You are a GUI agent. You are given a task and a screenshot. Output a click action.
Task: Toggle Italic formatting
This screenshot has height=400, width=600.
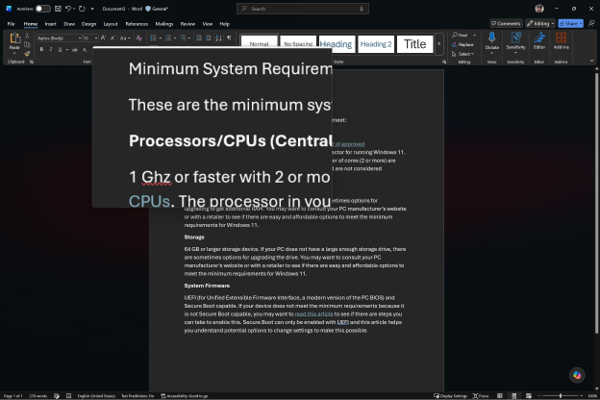tap(51, 49)
